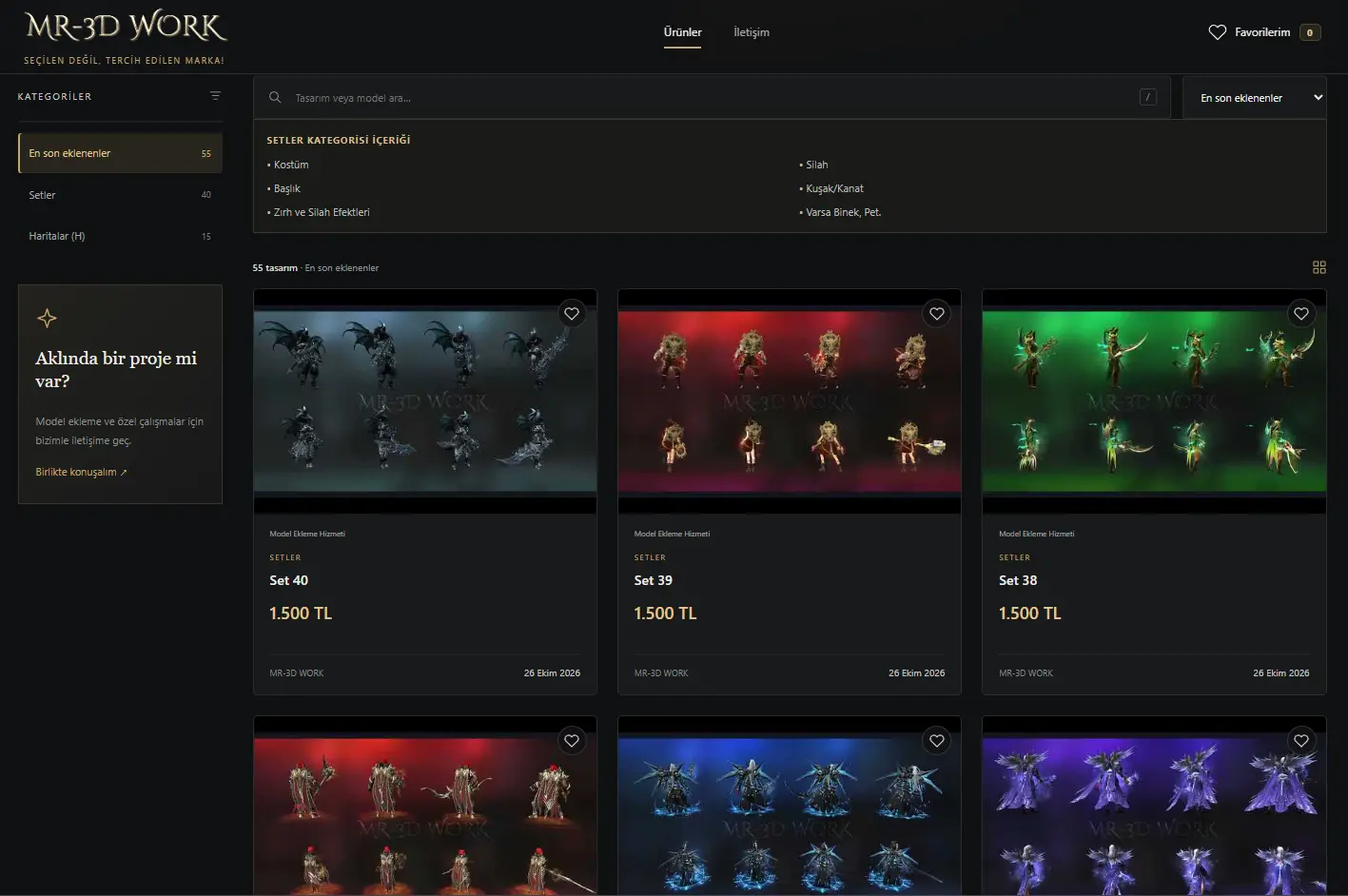Open the İletişim tab
The image size is (1348, 896).
pos(752,32)
